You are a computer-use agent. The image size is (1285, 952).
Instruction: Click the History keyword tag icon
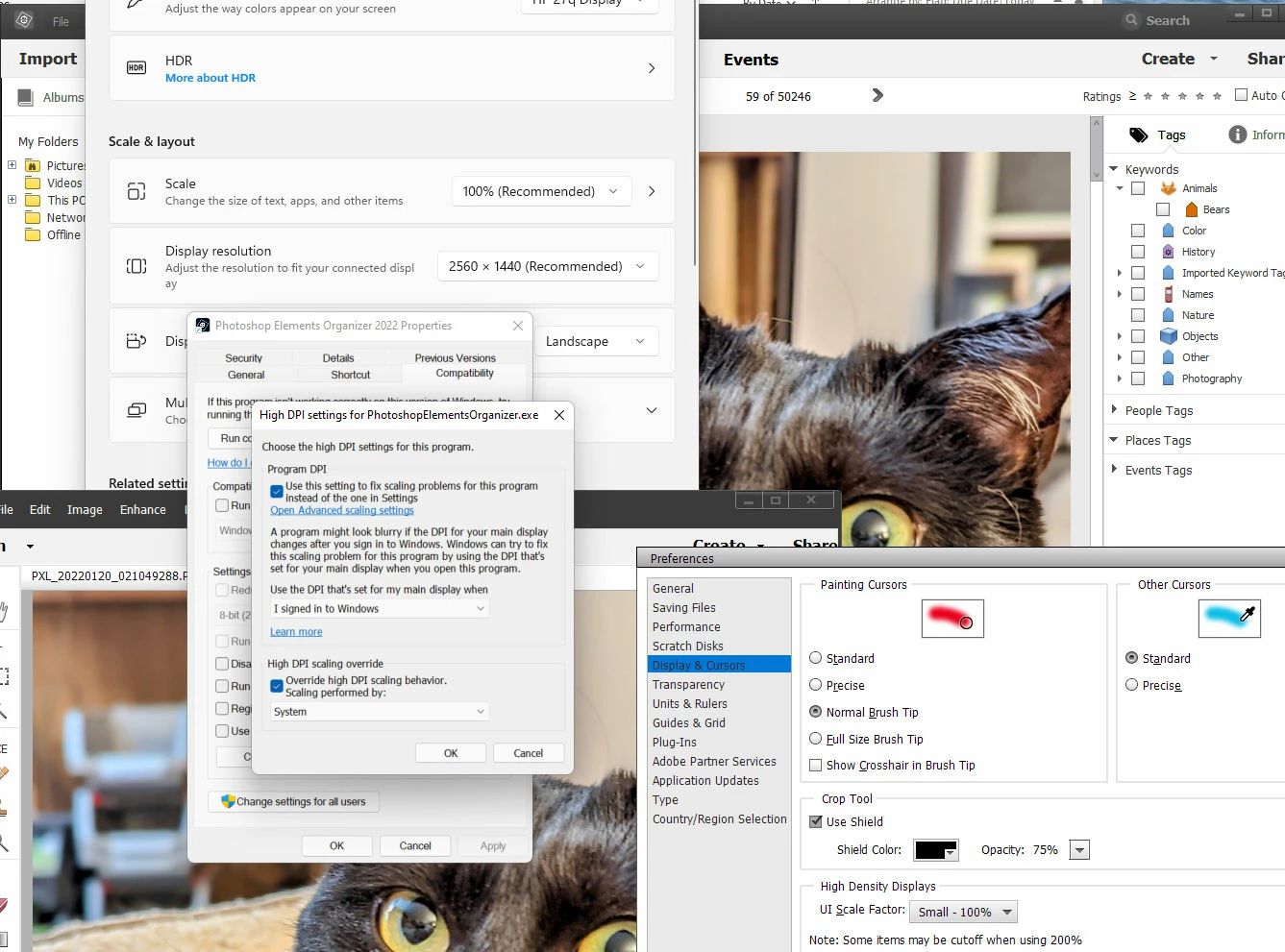[1169, 252]
